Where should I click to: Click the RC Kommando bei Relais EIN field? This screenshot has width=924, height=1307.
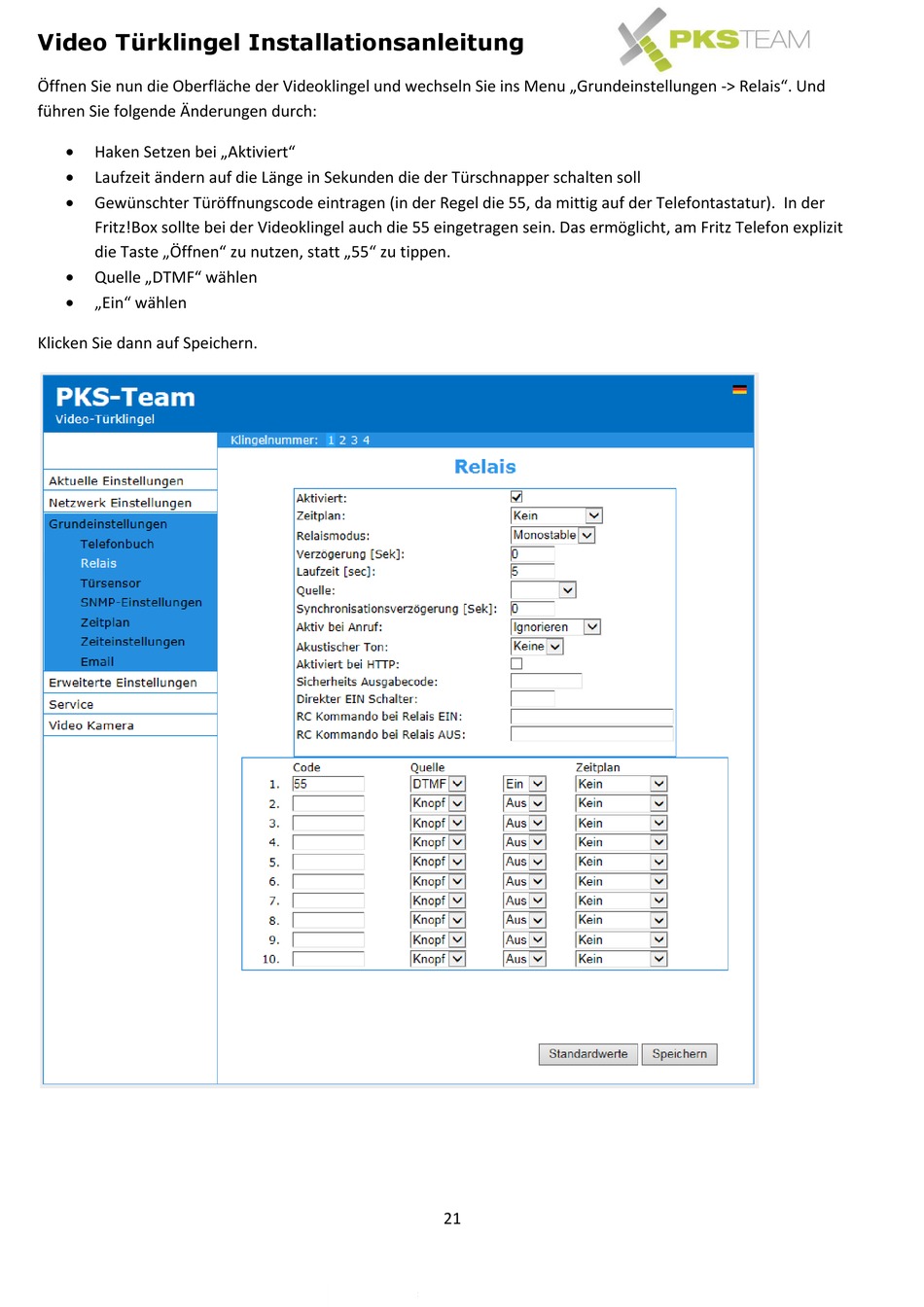coord(592,717)
